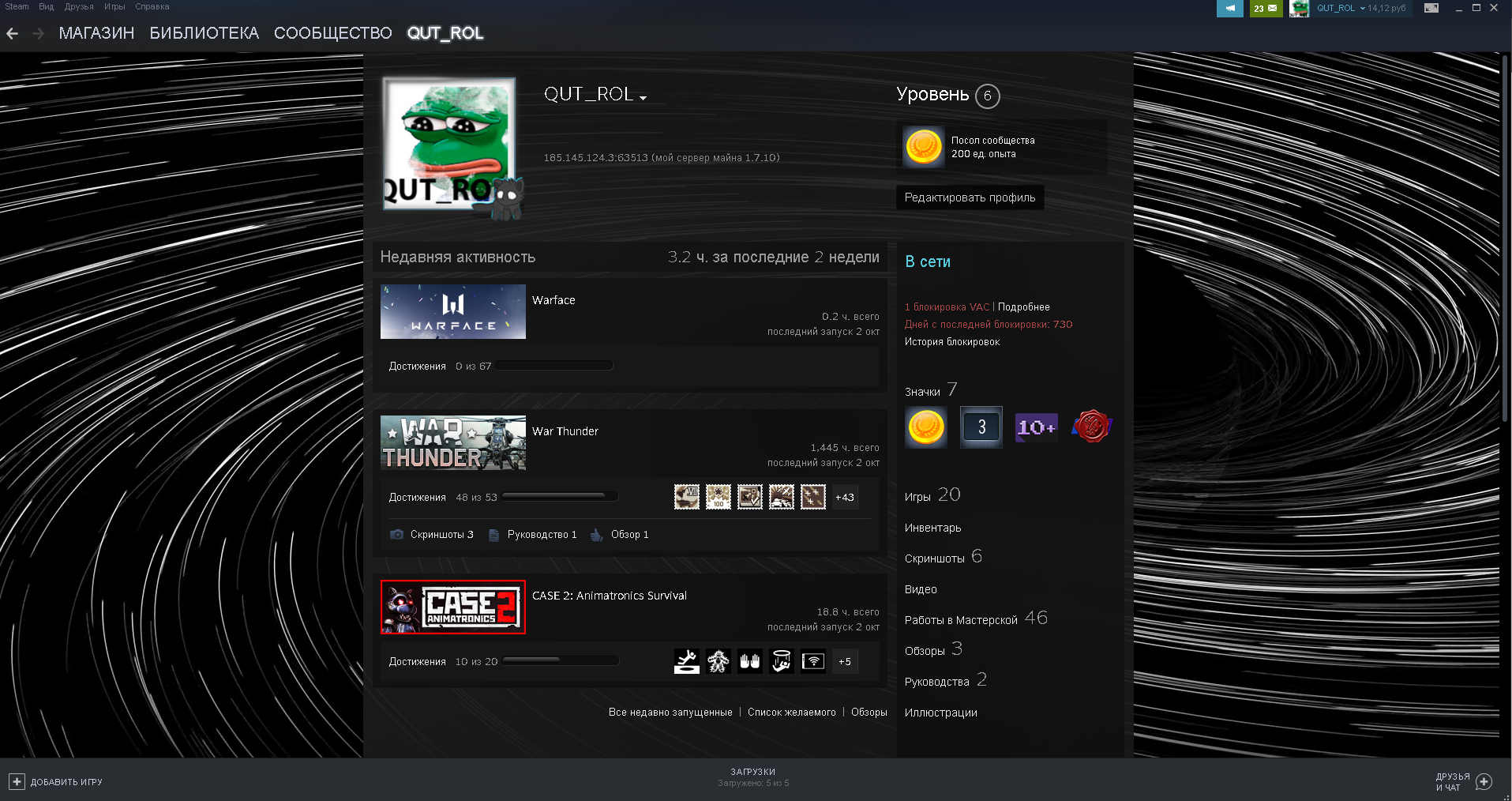
Task: Open the Справка menu
Action: (x=152, y=6)
